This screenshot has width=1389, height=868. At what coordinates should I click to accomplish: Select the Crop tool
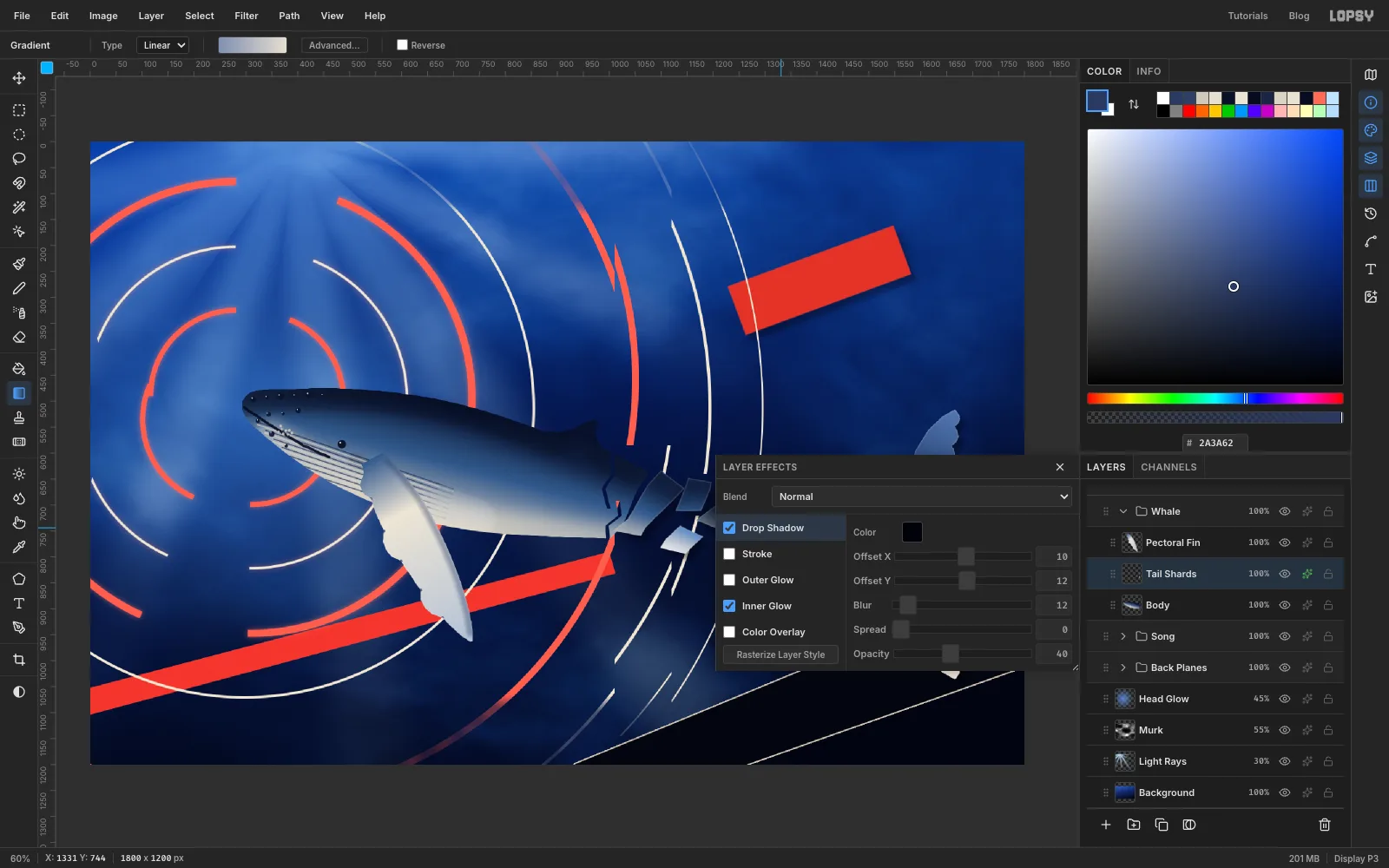pos(18,660)
